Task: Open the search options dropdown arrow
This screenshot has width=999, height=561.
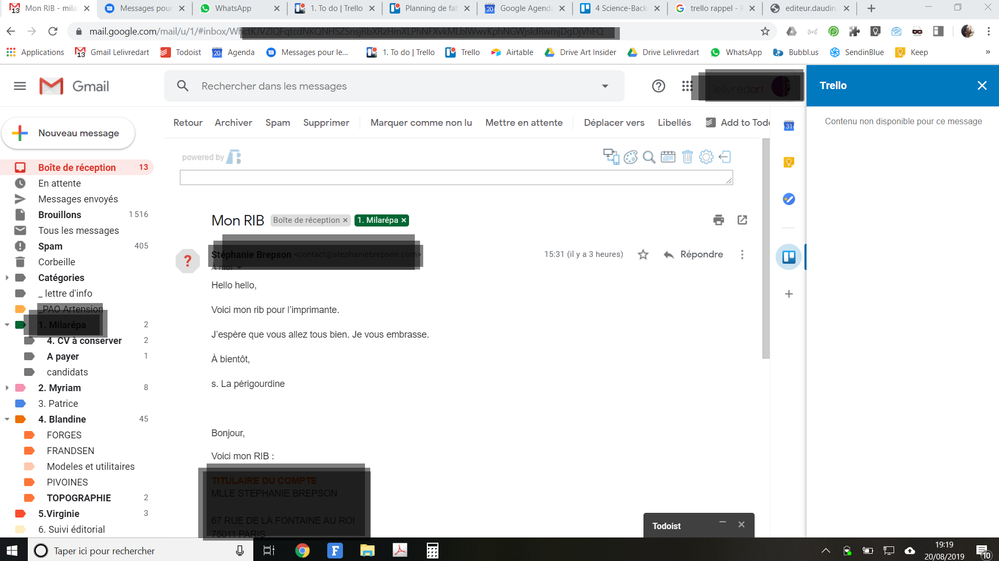Action: coord(605,86)
